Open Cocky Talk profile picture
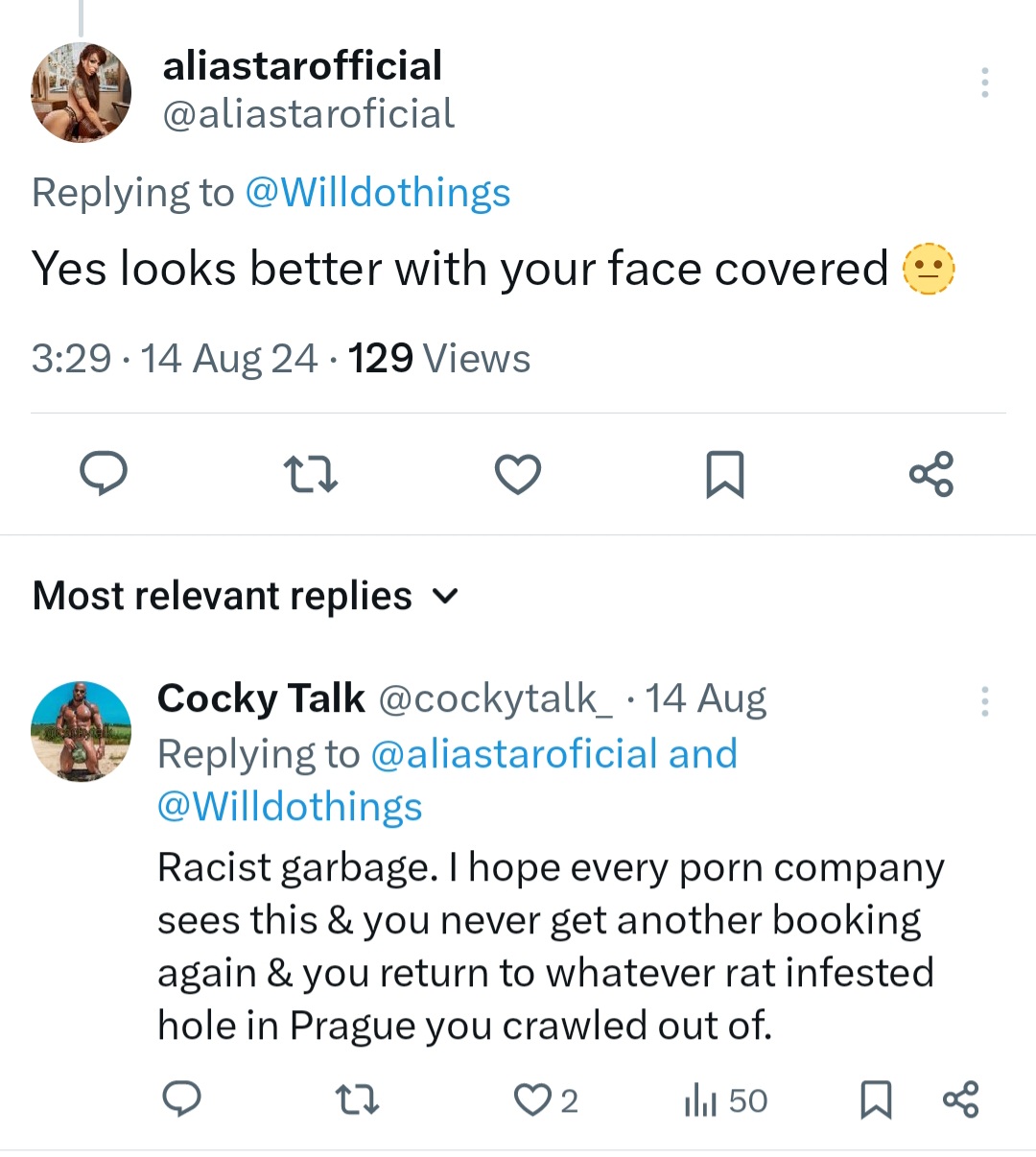The image size is (1036, 1157). pyautogui.click(x=82, y=731)
